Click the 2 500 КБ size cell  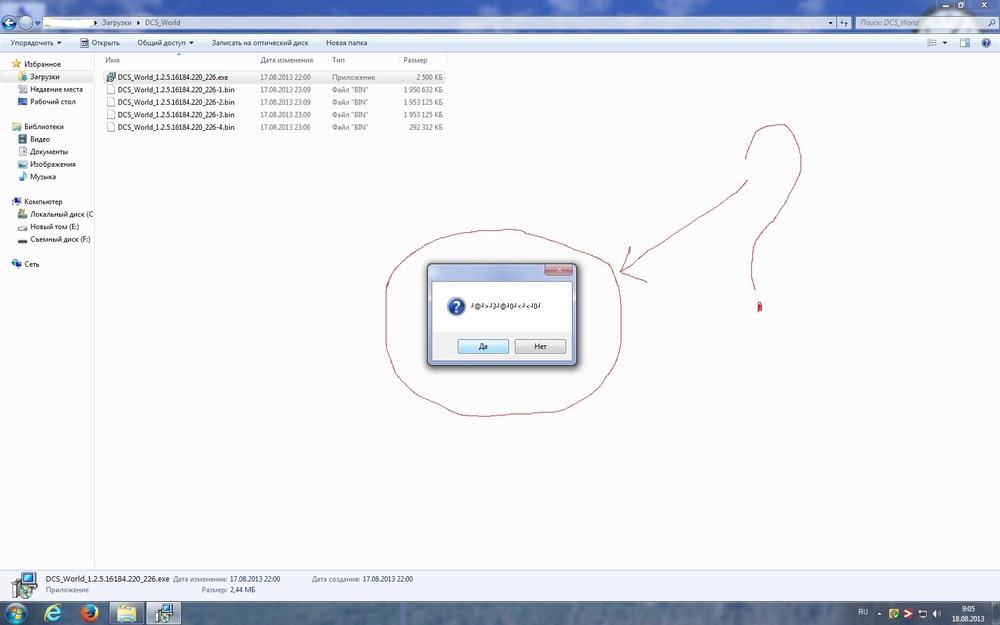tap(429, 77)
